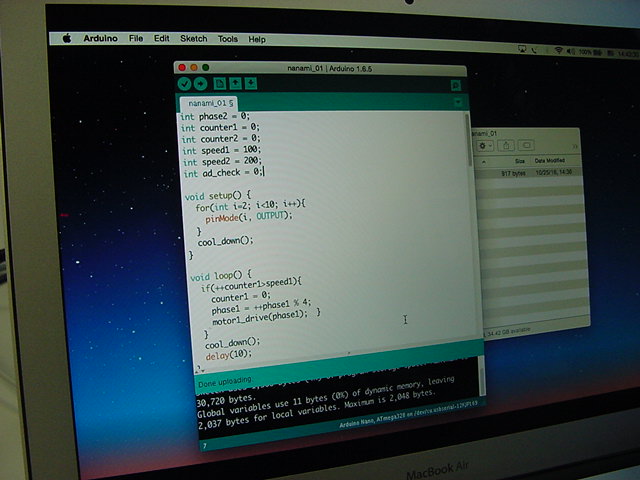Click the Upload arrow button in Arduino
The width and height of the screenshot is (640, 480).
200,84
